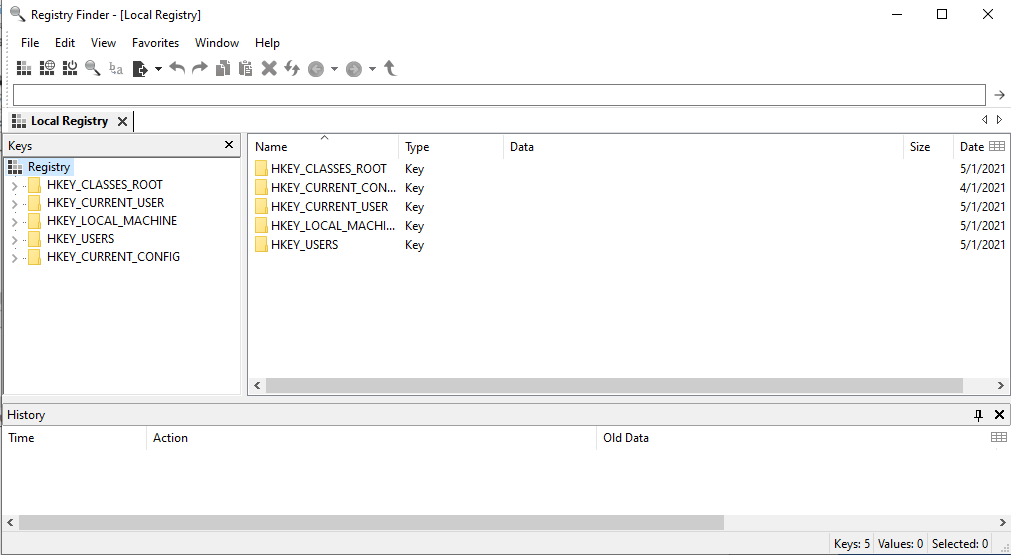Click inside the registry address bar field
This screenshot has height=555, width=1011.
point(498,95)
